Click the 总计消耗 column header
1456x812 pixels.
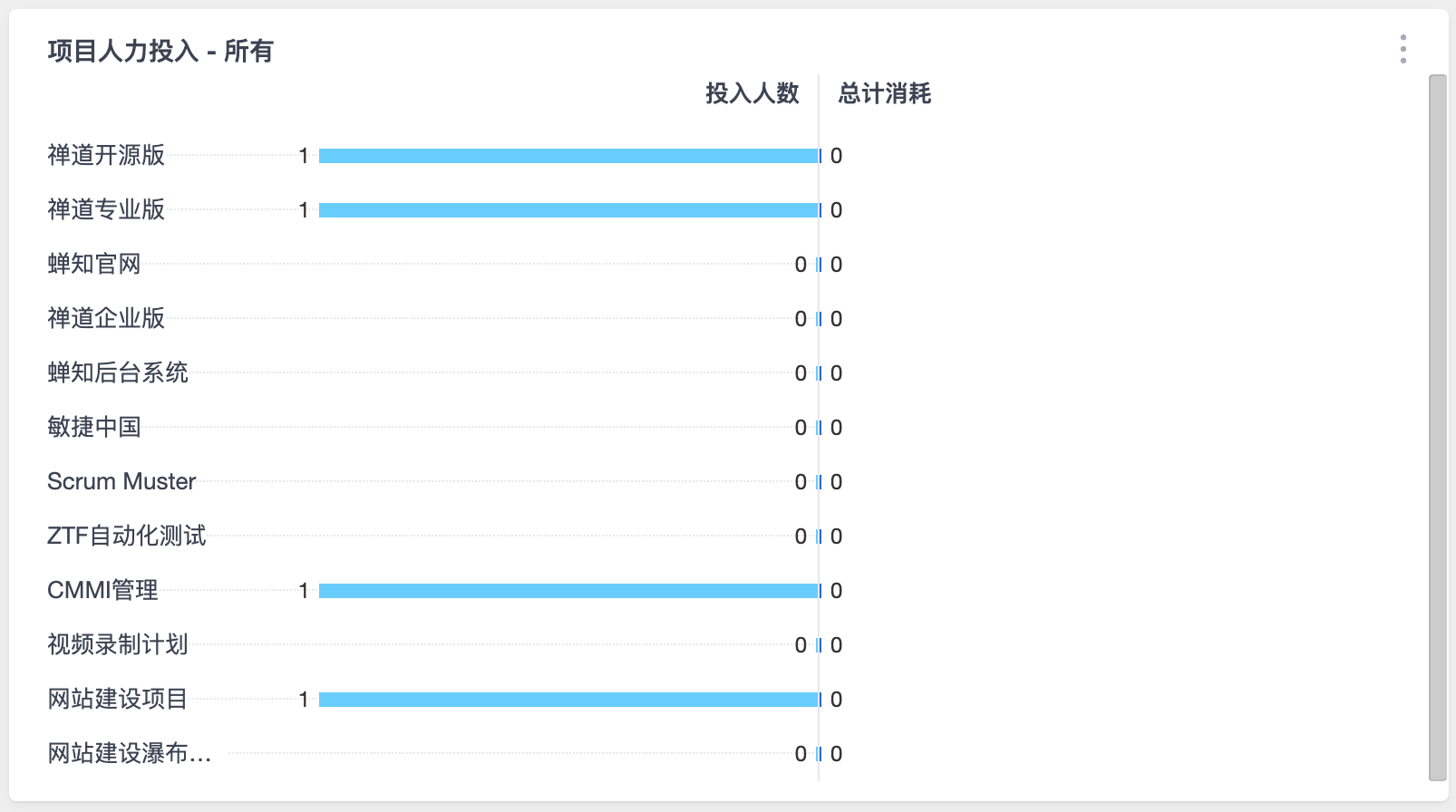coord(885,93)
